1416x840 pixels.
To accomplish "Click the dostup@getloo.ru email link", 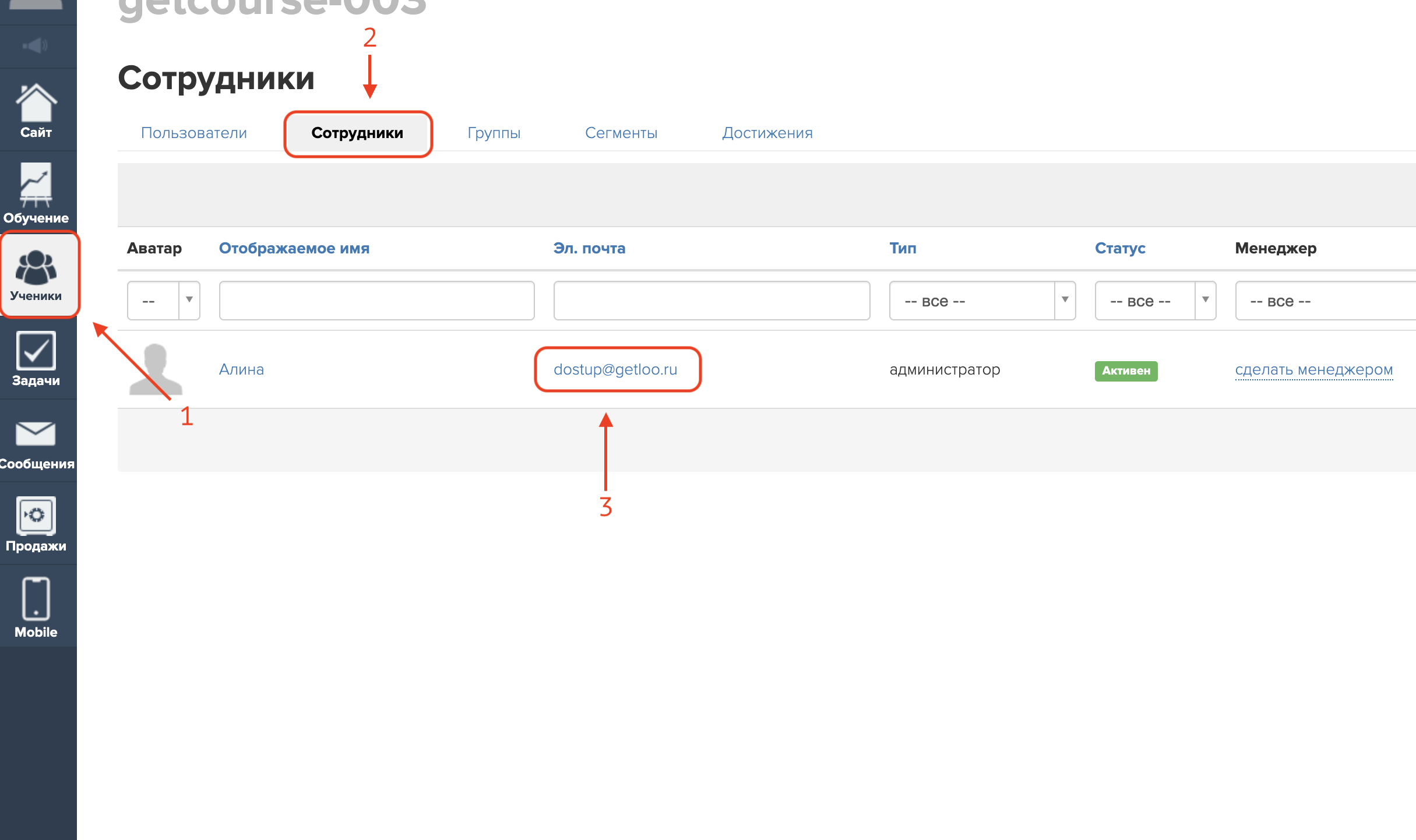I will pos(615,369).
